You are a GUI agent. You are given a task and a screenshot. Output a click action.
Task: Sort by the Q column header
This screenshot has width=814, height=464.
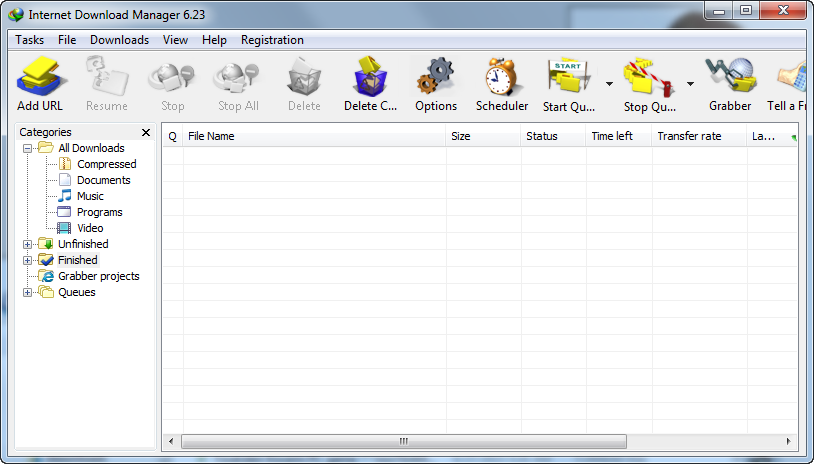click(x=172, y=136)
